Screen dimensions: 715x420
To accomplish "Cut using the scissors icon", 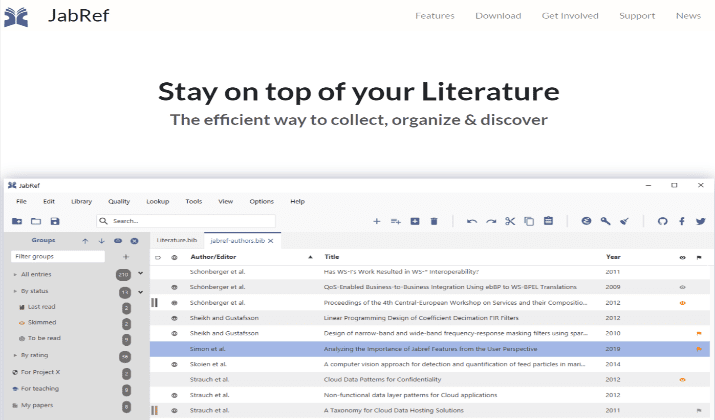I will coord(510,221).
